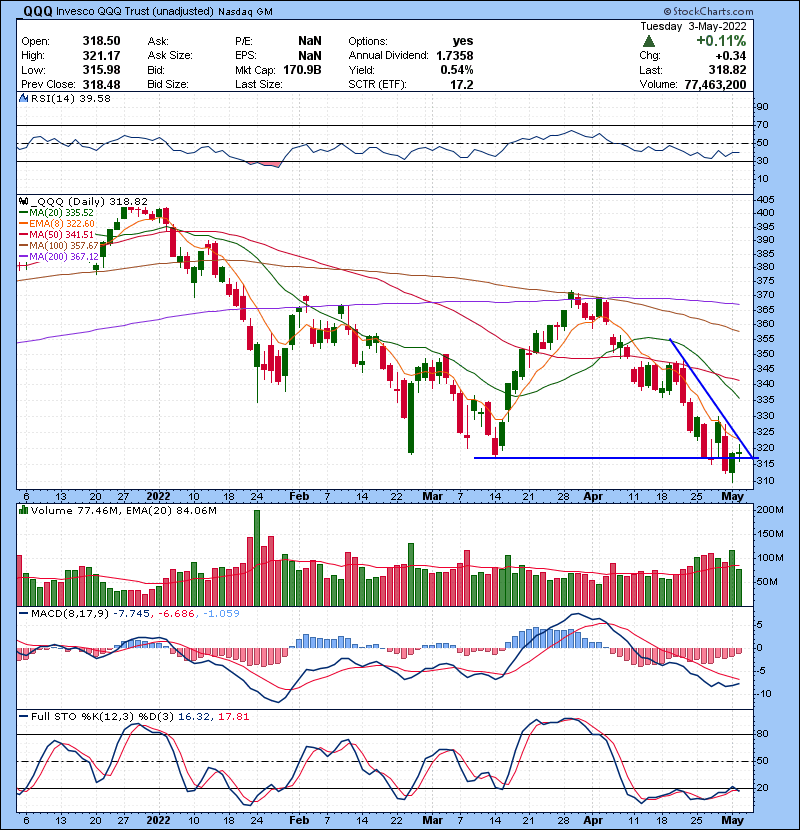Click the 90 level on RSI axis
The width and height of the screenshot is (800, 830).
pyautogui.click(x=762, y=106)
